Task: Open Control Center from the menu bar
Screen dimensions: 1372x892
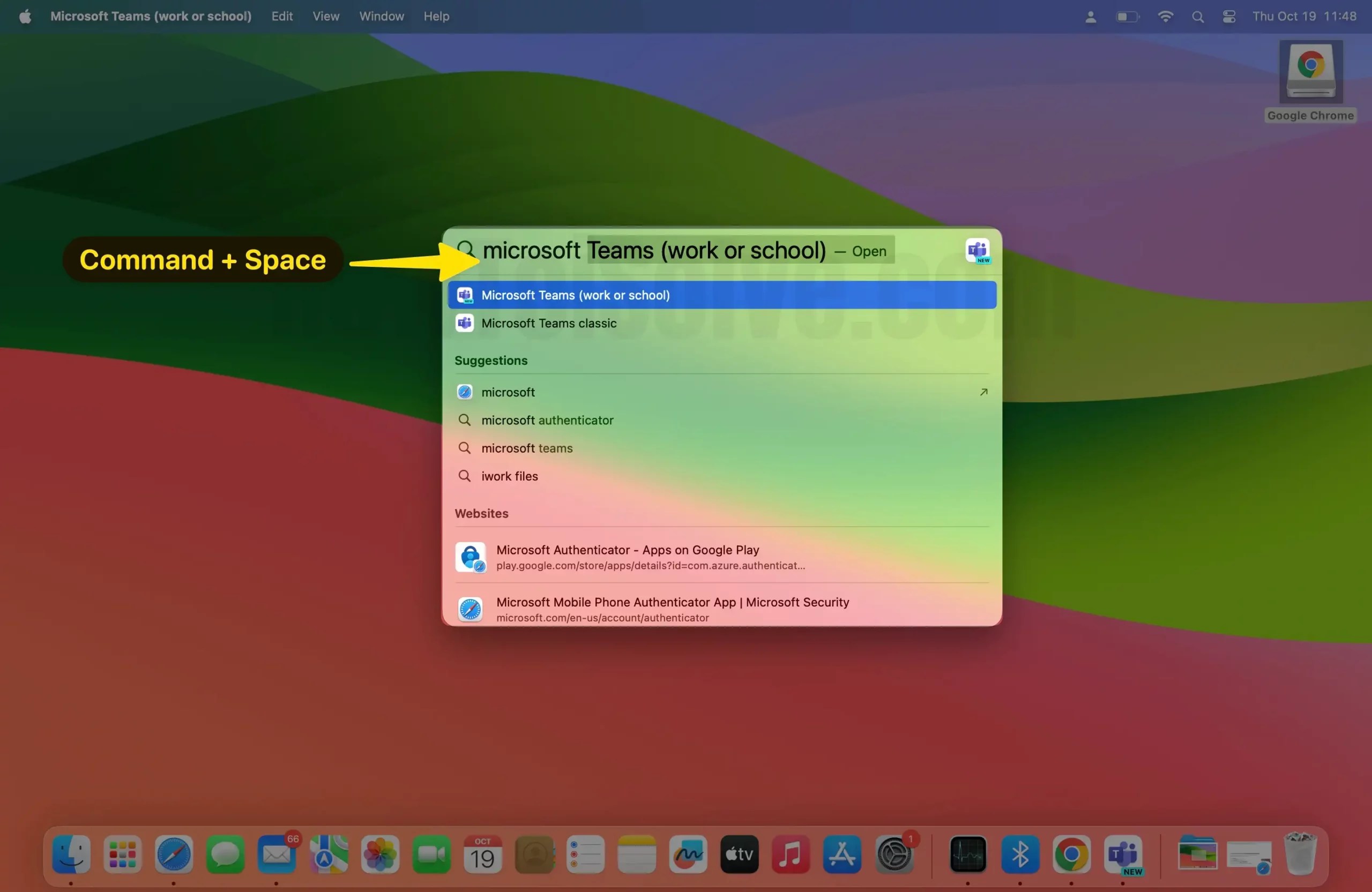Action: click(x=1228, y=16)
